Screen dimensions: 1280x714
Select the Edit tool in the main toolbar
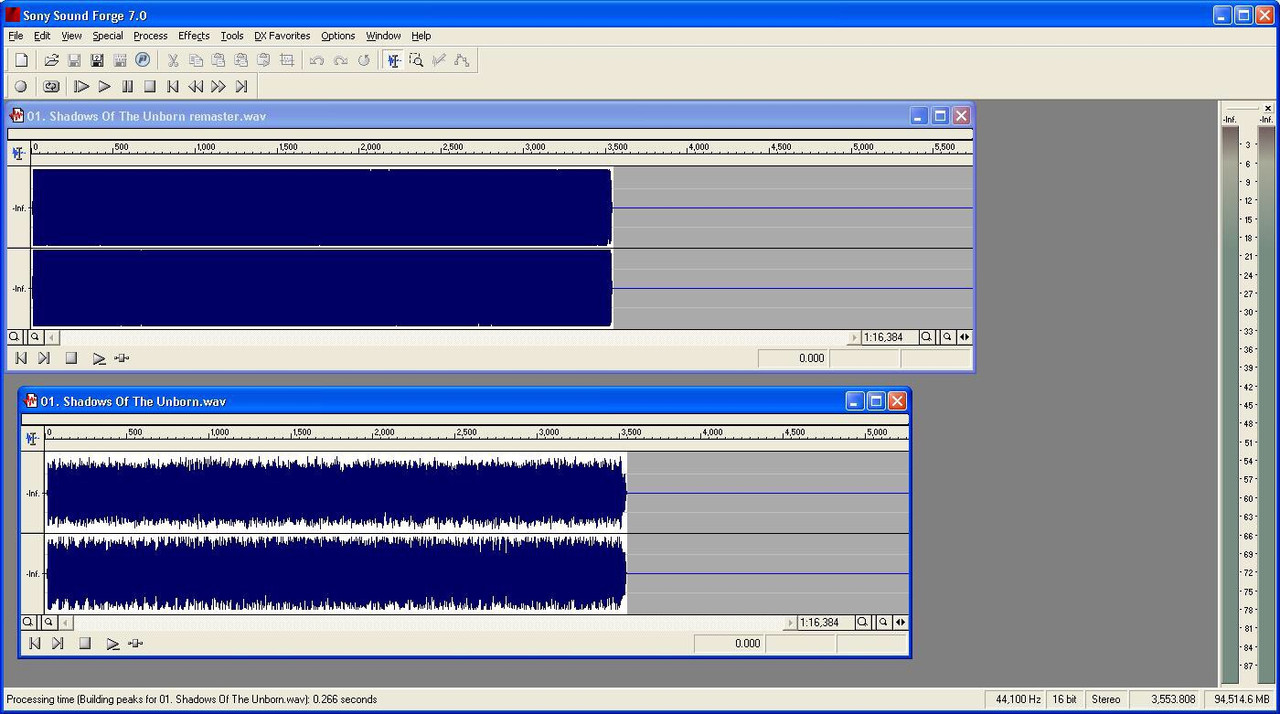pos(394,60)
